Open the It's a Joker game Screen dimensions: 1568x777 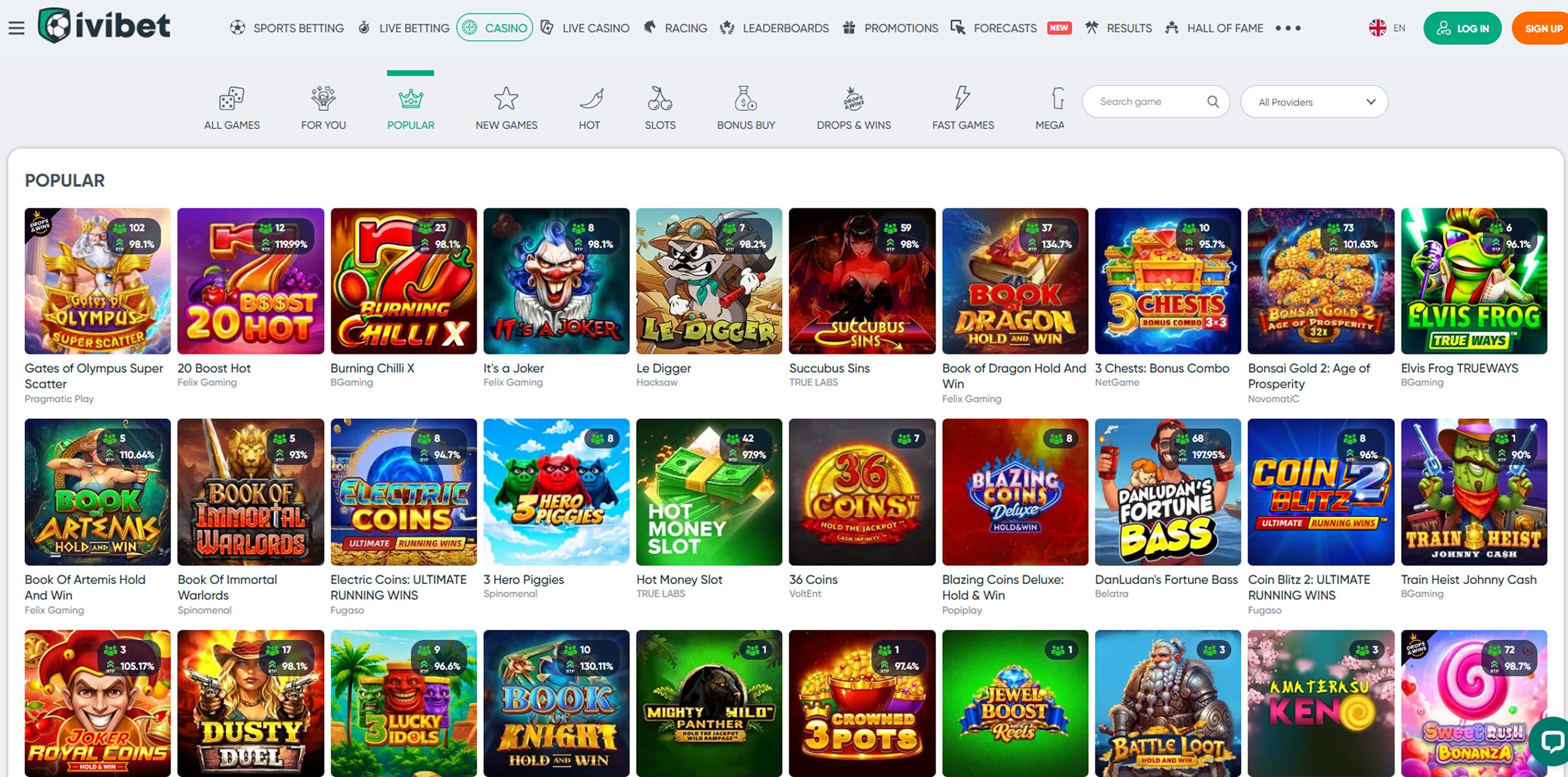[556, 281]
